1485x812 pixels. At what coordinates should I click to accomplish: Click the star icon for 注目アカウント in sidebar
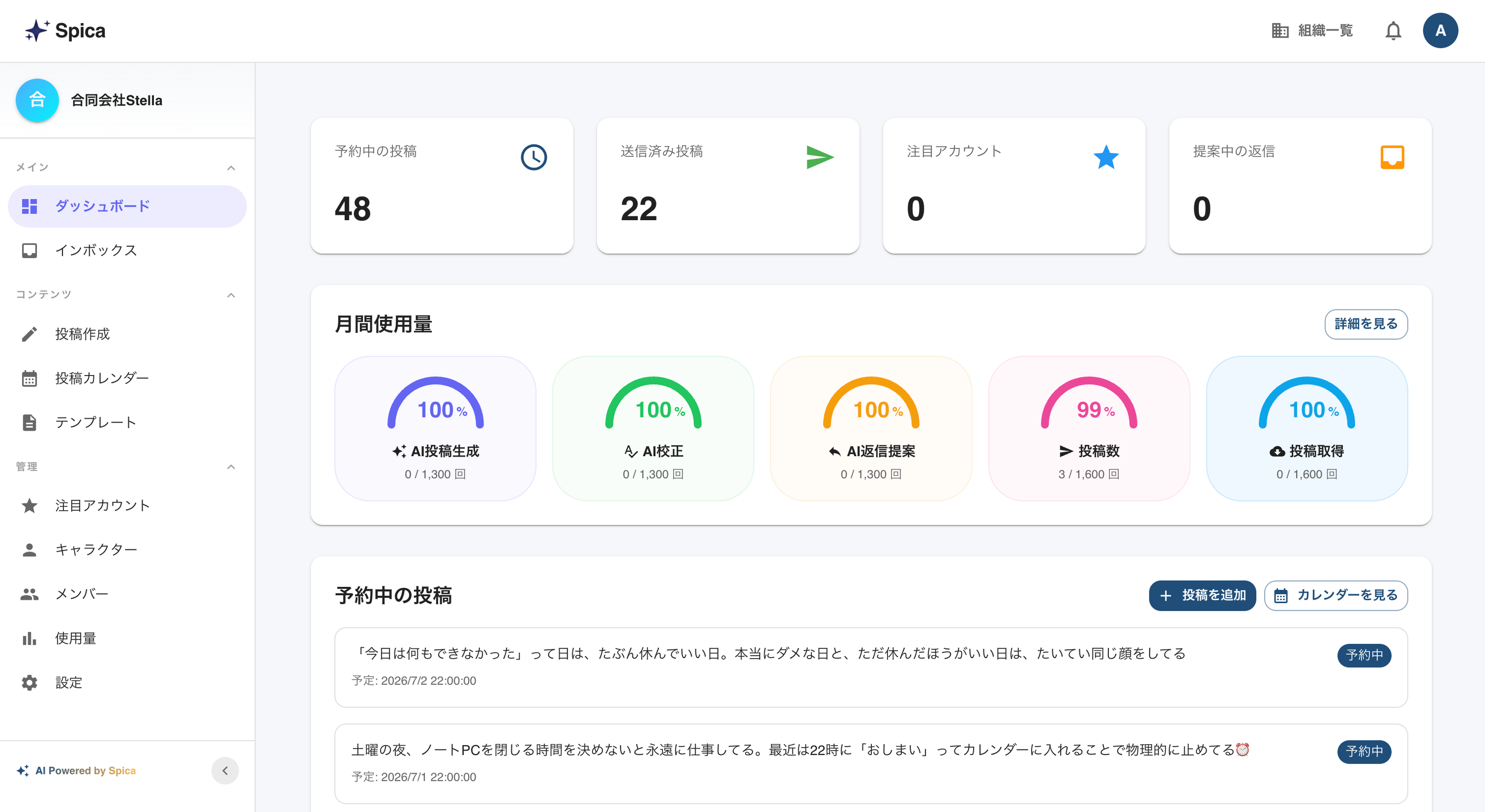pos(29,505)
